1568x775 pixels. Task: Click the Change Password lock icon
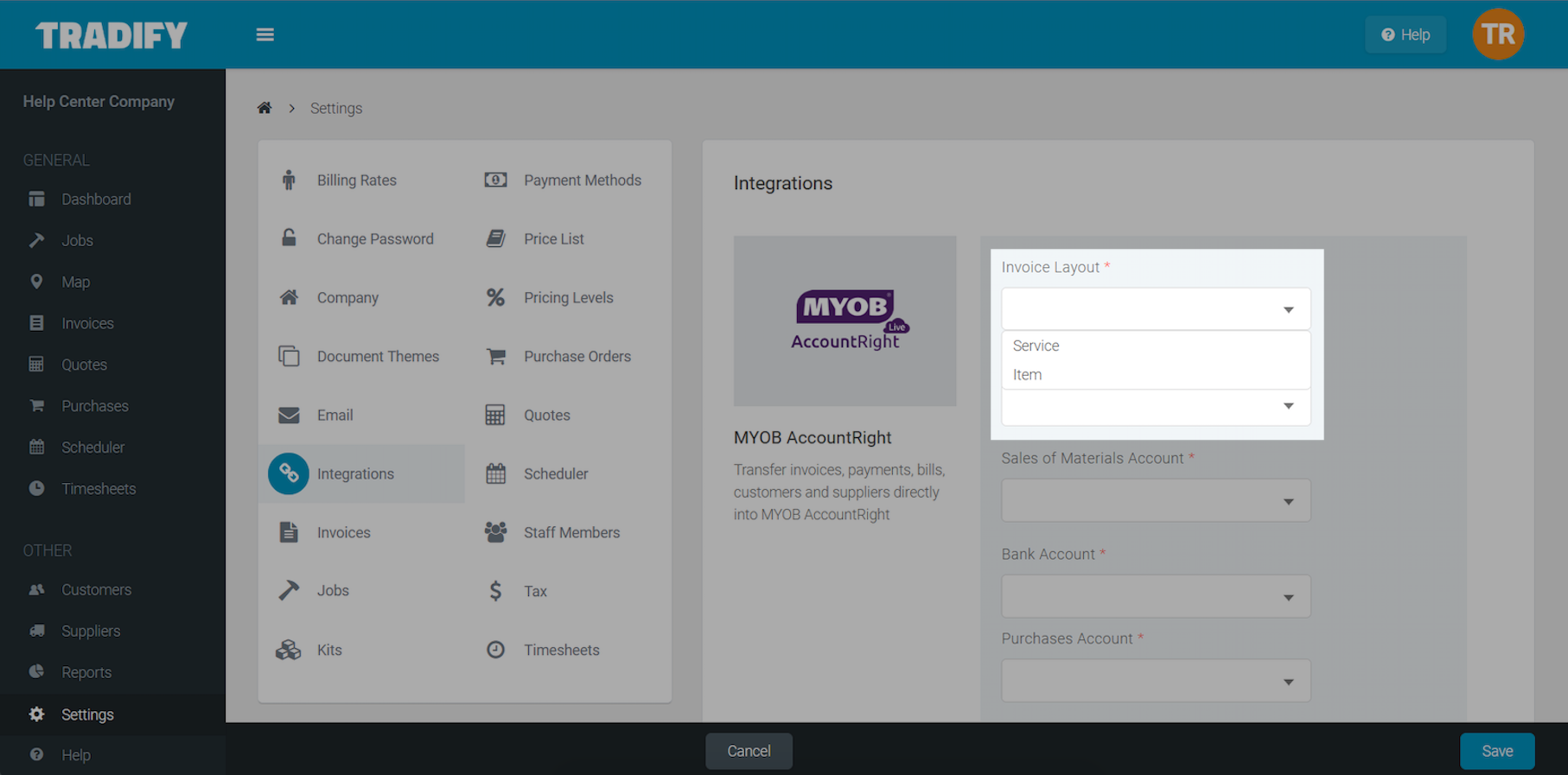tap(289, 238)
